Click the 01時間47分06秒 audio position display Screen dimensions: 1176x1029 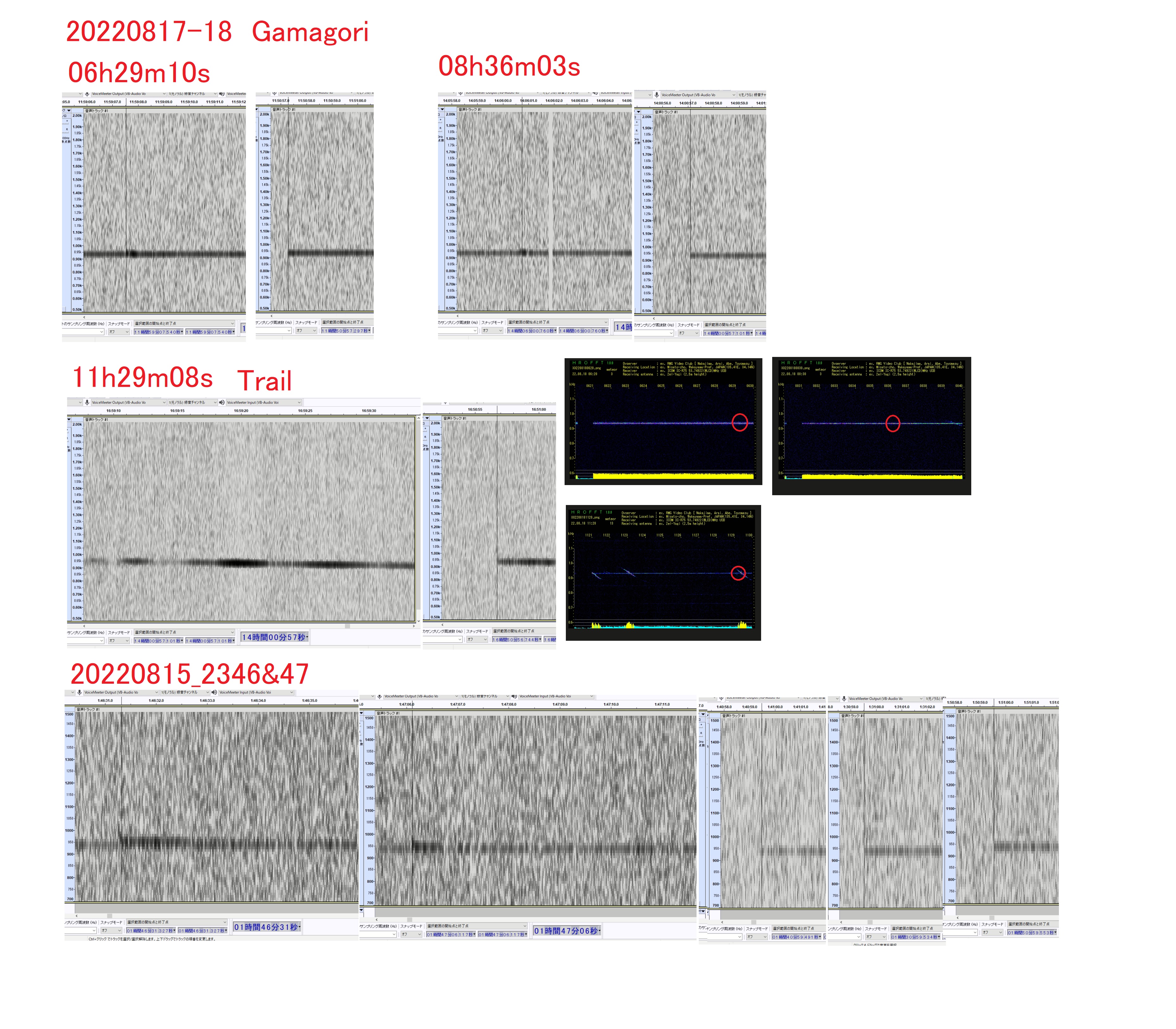tap(566, 931)
